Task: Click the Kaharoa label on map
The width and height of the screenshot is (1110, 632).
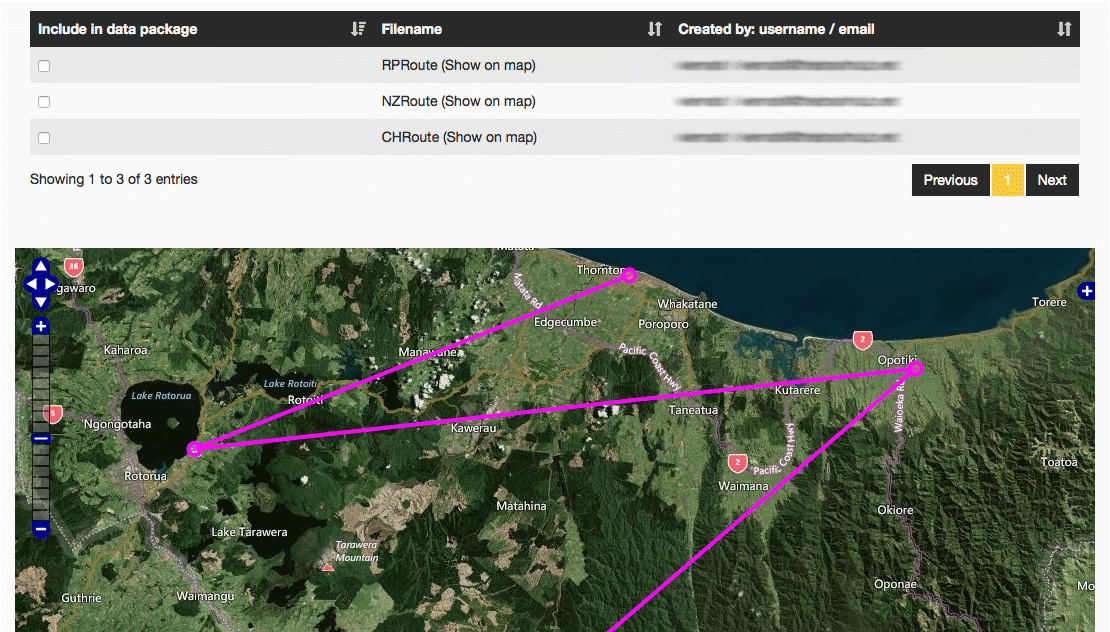Action: [x=125, y=350]
